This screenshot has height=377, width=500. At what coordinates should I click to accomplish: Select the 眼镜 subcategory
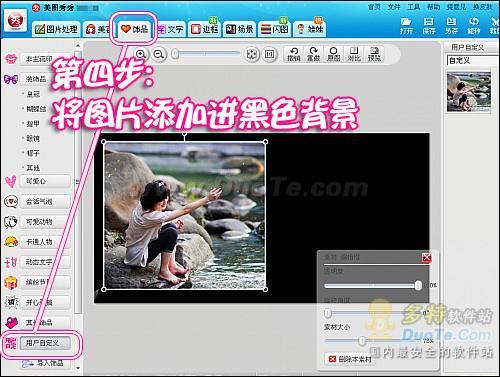[x=33, y=138]
